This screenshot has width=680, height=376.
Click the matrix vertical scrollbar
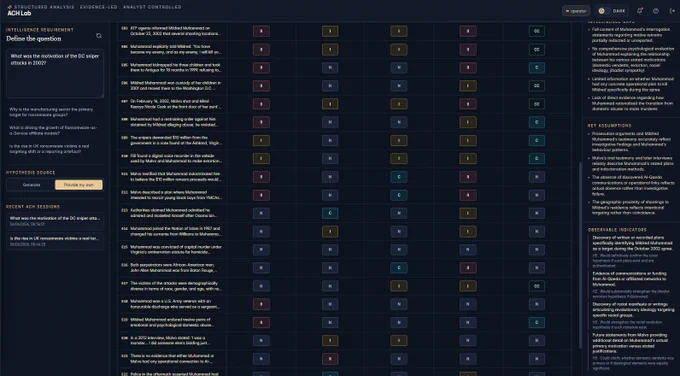580,255
